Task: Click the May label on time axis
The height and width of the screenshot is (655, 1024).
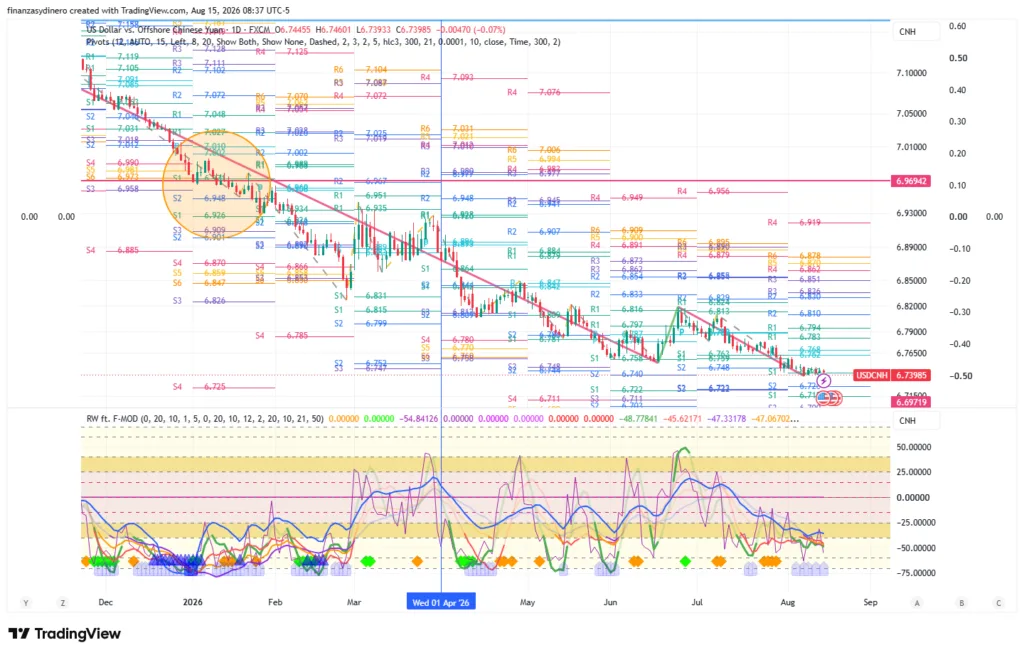Action: pyautogui.click(x=527, y=602)
